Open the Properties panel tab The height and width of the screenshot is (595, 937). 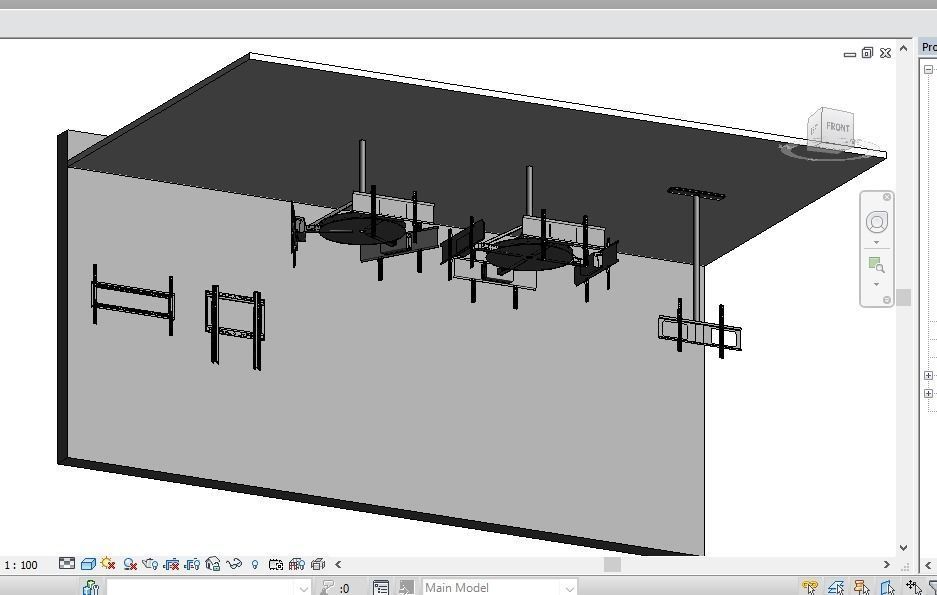point(928,46)
